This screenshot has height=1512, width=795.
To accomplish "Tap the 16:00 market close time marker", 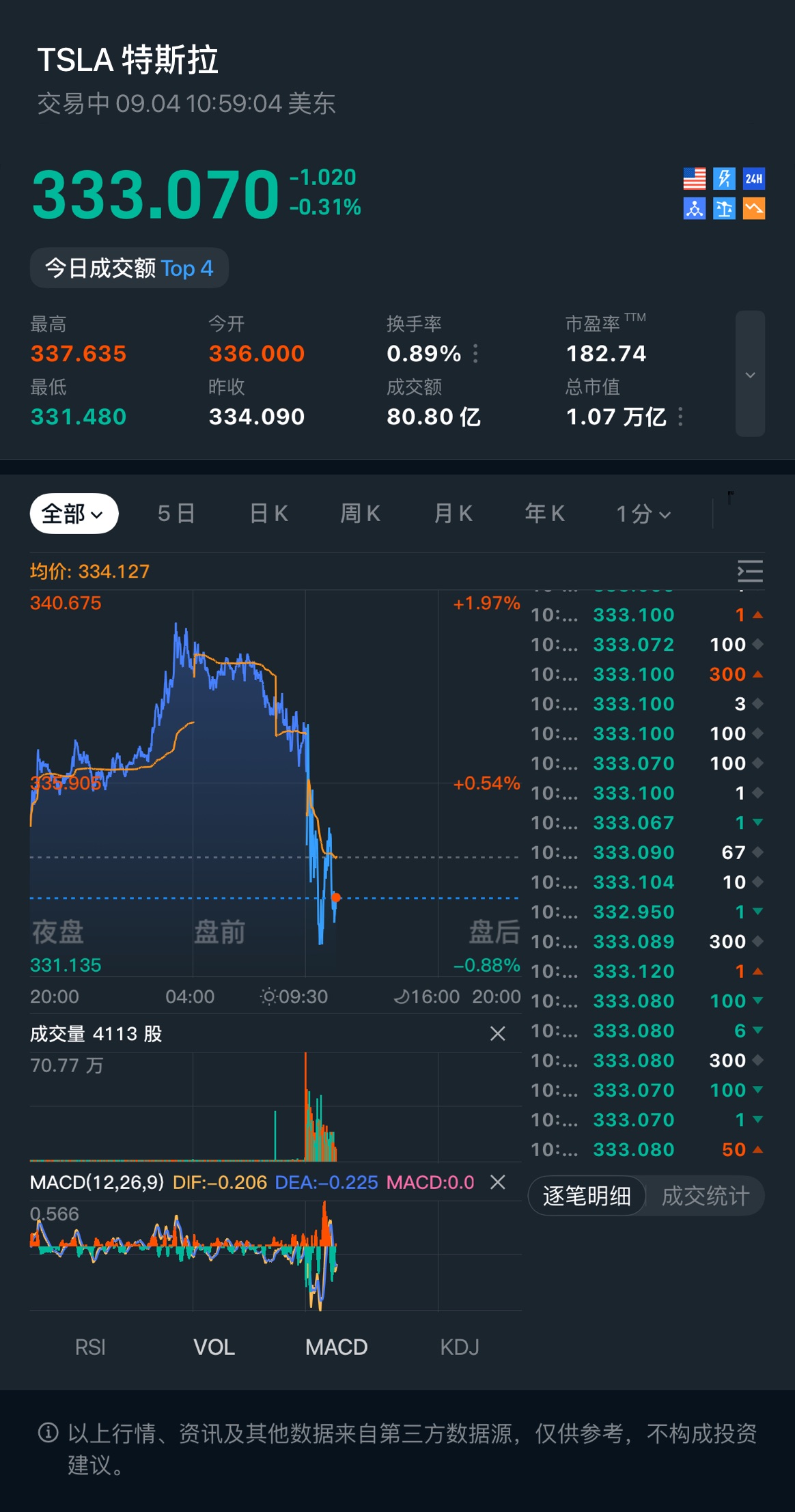I will click(x=427, y=996).
